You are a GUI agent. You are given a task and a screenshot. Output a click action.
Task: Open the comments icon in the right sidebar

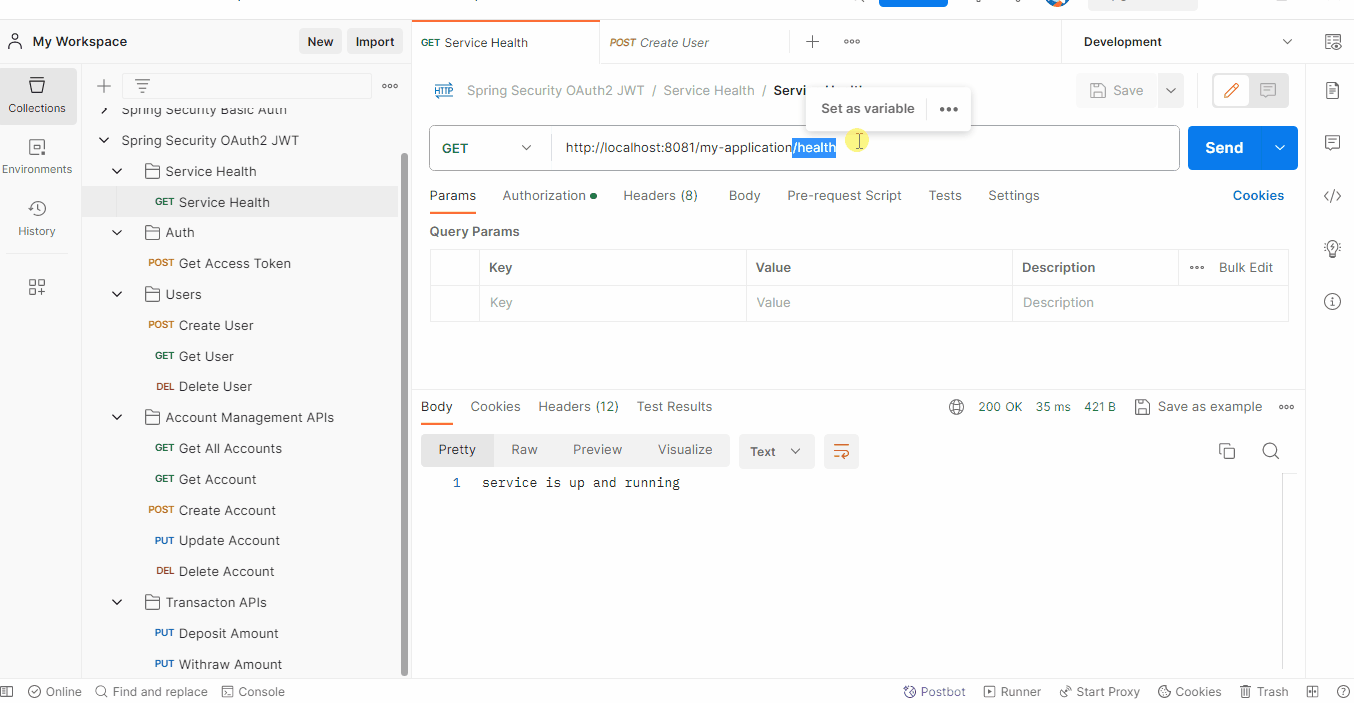tap(1332, 143)
